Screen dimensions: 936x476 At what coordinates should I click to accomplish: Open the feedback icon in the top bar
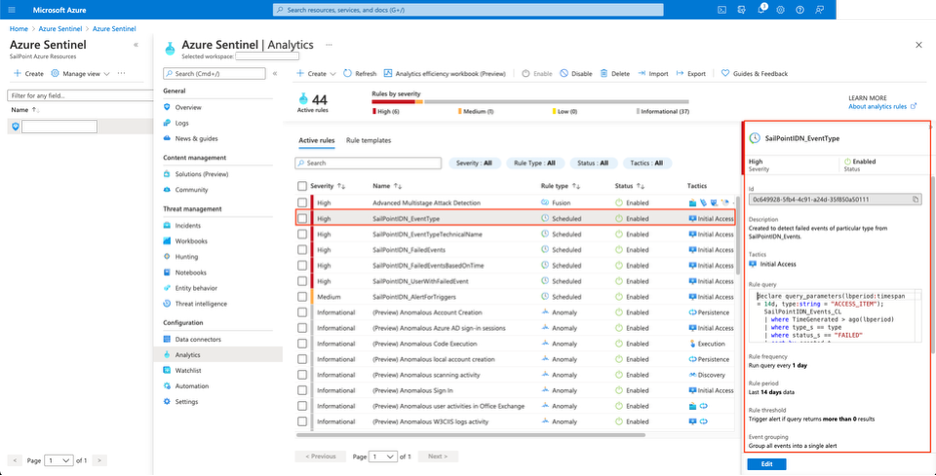pyautogui.click(x=820, y=10)
